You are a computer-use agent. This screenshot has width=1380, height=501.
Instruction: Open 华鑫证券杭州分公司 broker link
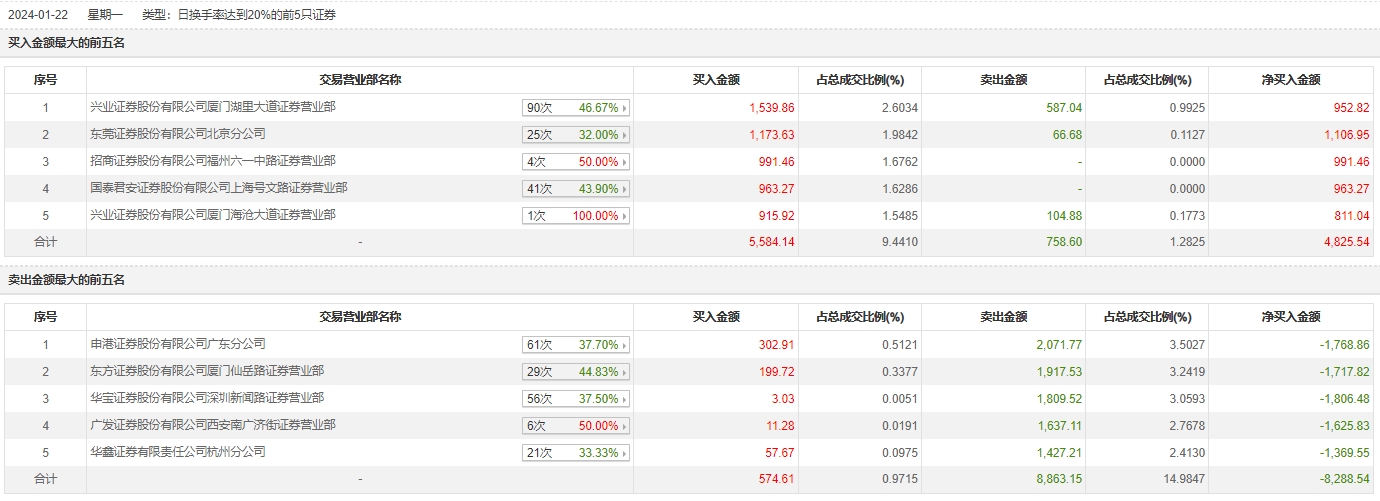(x=178, y=452)
